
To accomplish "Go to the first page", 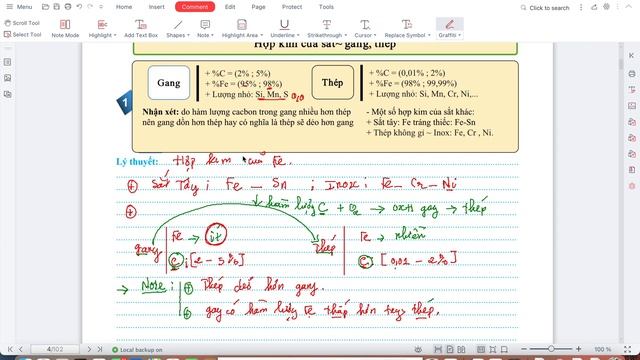I will coord(10,349).
